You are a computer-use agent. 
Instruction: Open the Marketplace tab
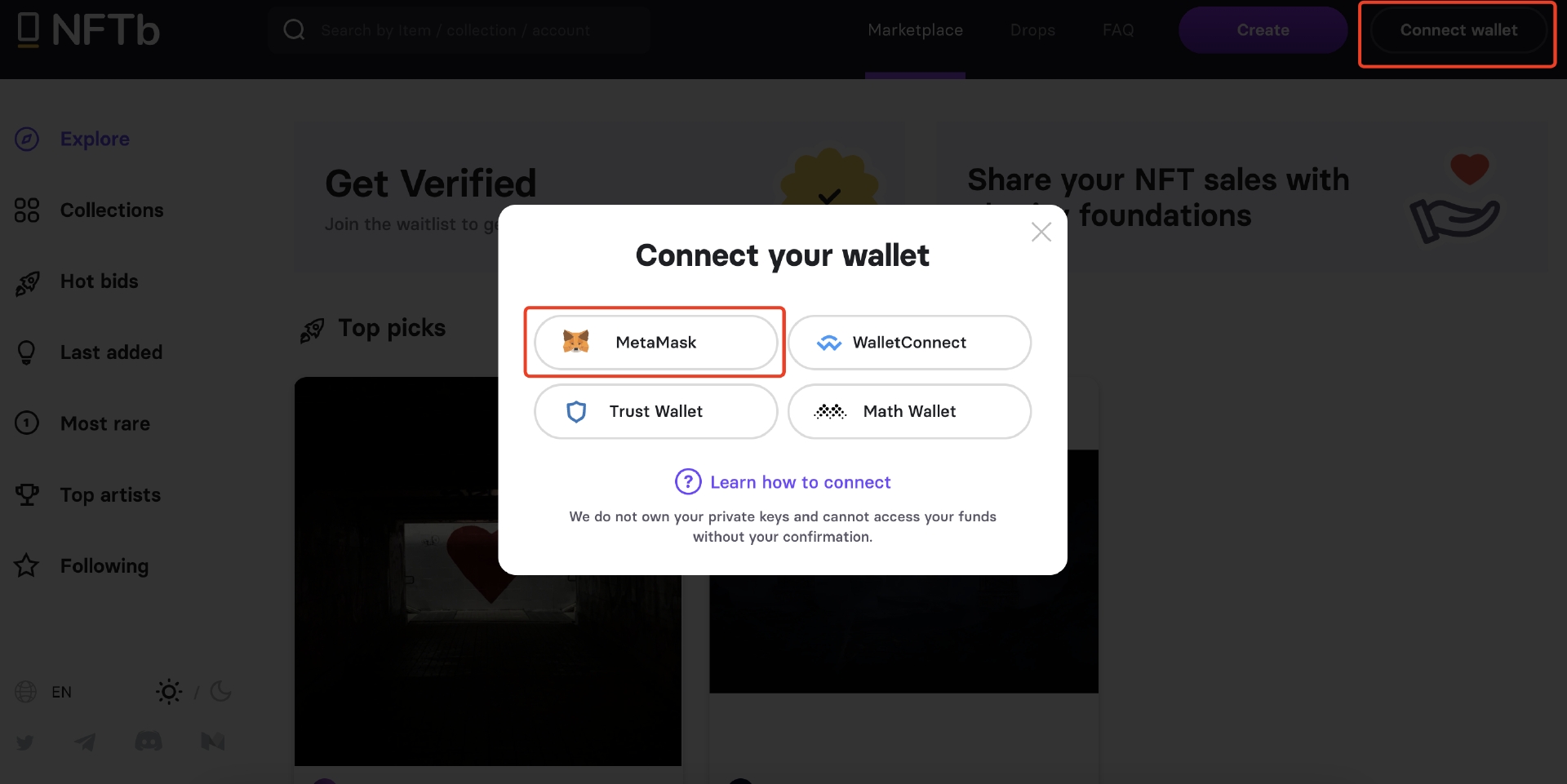pos(915,30)
